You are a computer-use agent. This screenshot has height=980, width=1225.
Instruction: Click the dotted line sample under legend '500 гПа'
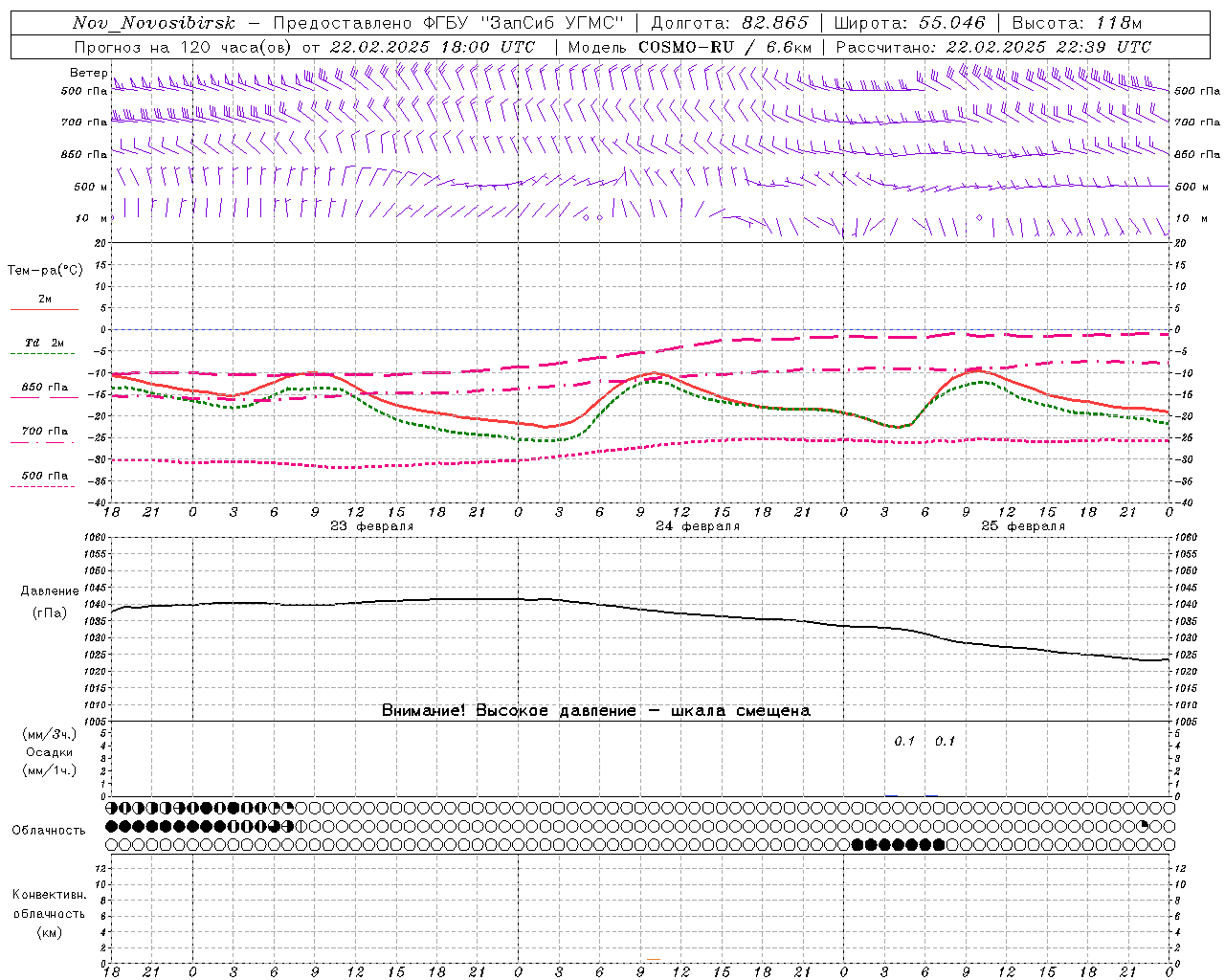(x=43, y=487)
